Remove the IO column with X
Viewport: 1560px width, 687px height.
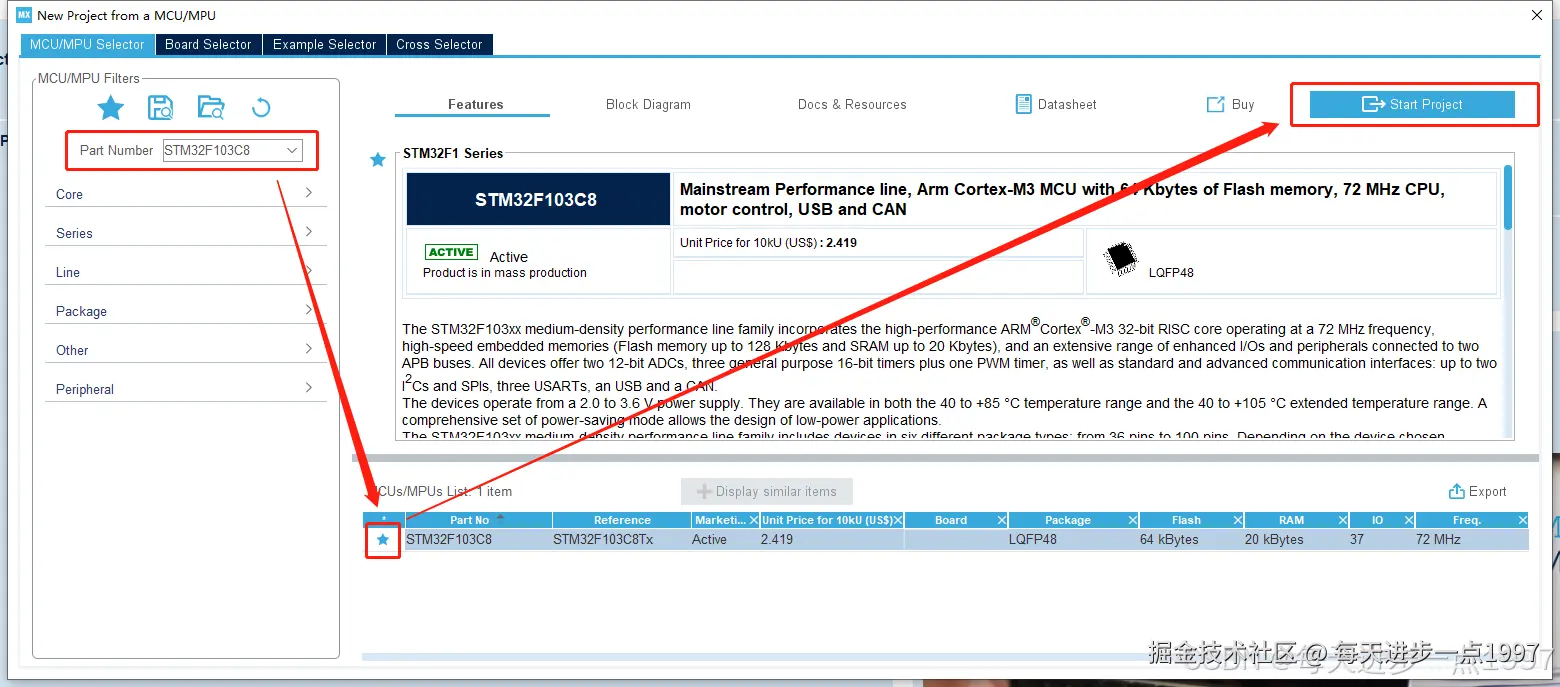coord(1408,520)
